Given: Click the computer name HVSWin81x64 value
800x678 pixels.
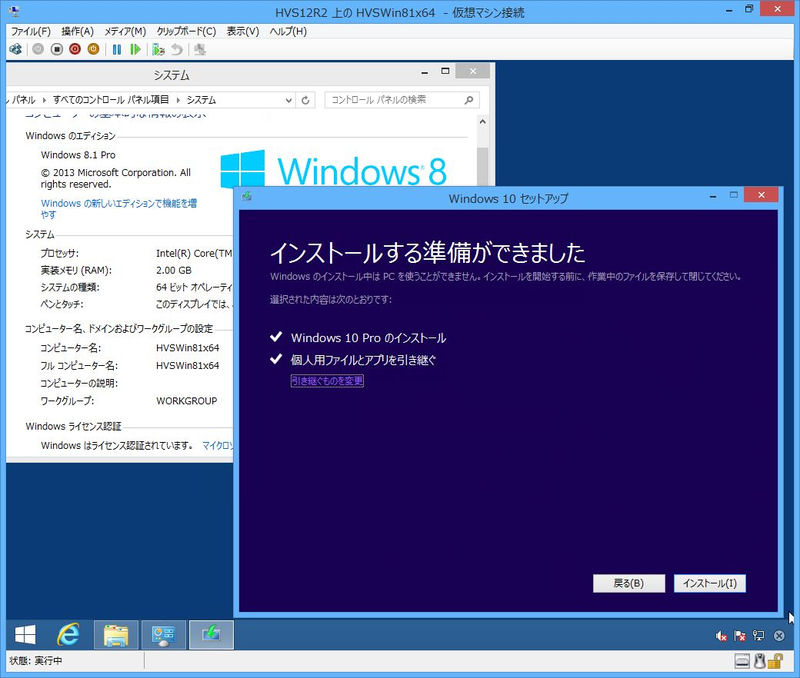Looking at the screenshot, I should pos(187,348).
